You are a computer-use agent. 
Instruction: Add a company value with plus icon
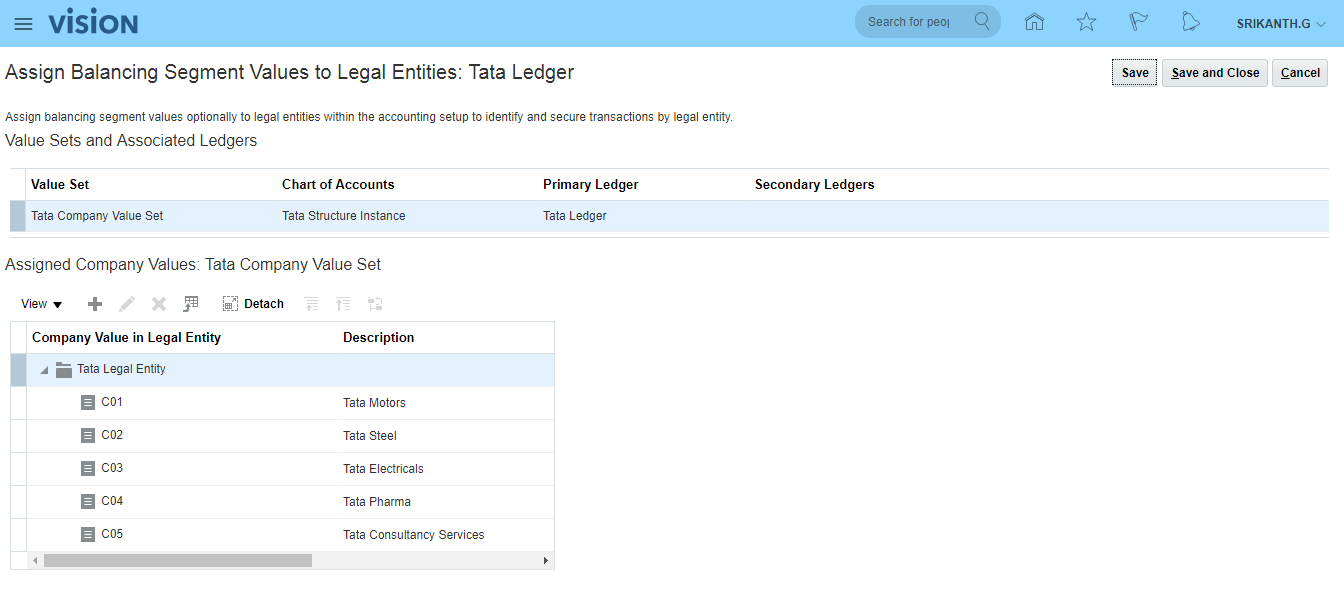(x=95, y=304)
